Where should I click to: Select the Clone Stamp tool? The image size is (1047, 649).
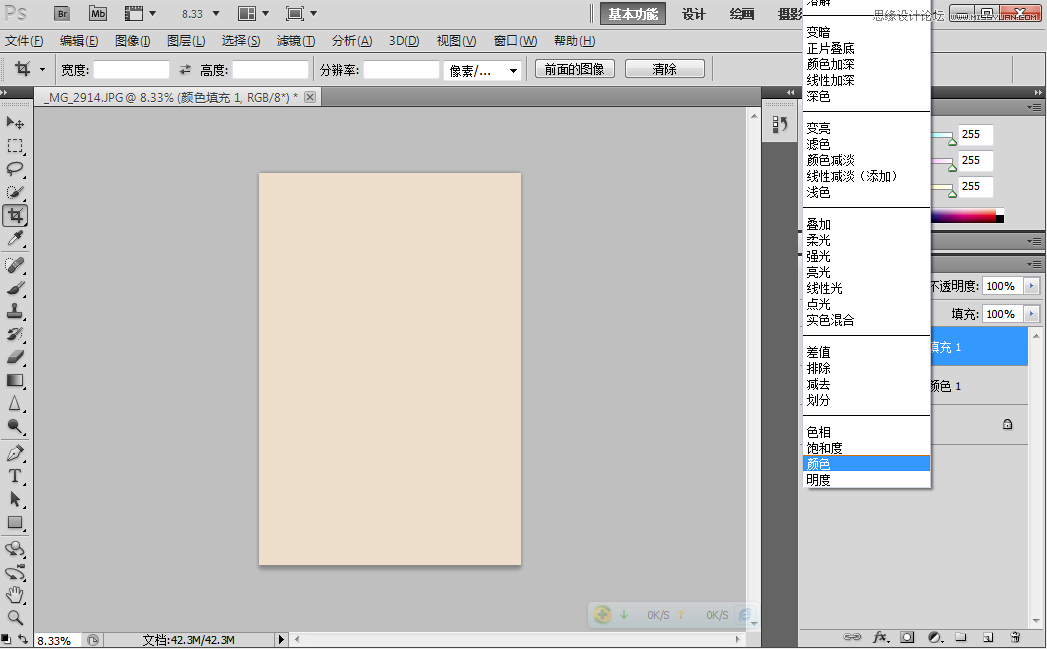tap(15, 311)
